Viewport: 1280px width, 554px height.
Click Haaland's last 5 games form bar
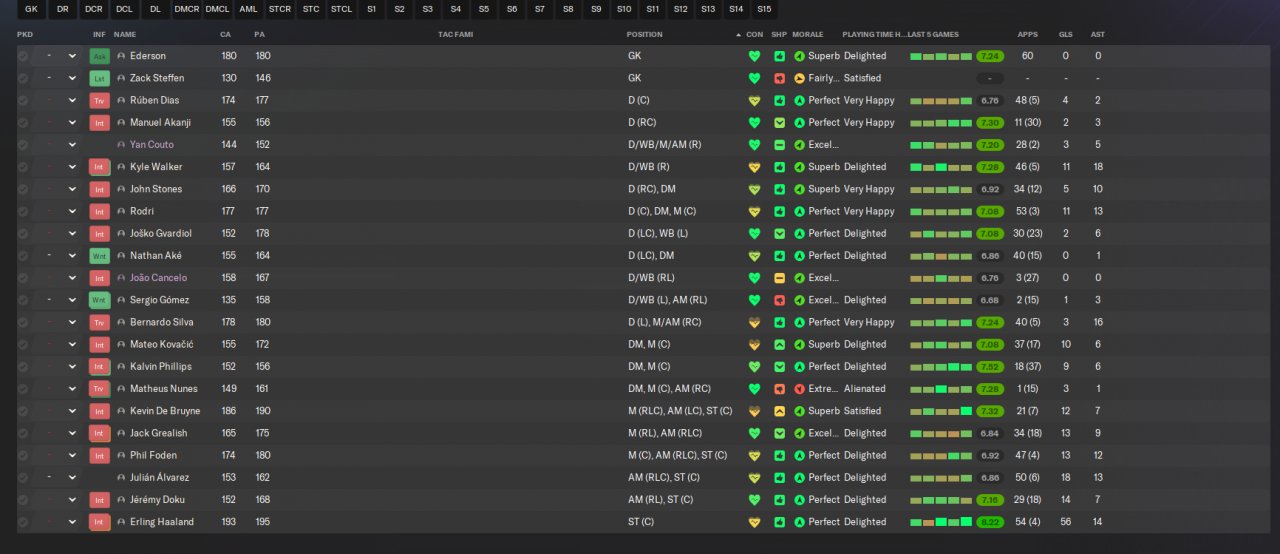941,521
